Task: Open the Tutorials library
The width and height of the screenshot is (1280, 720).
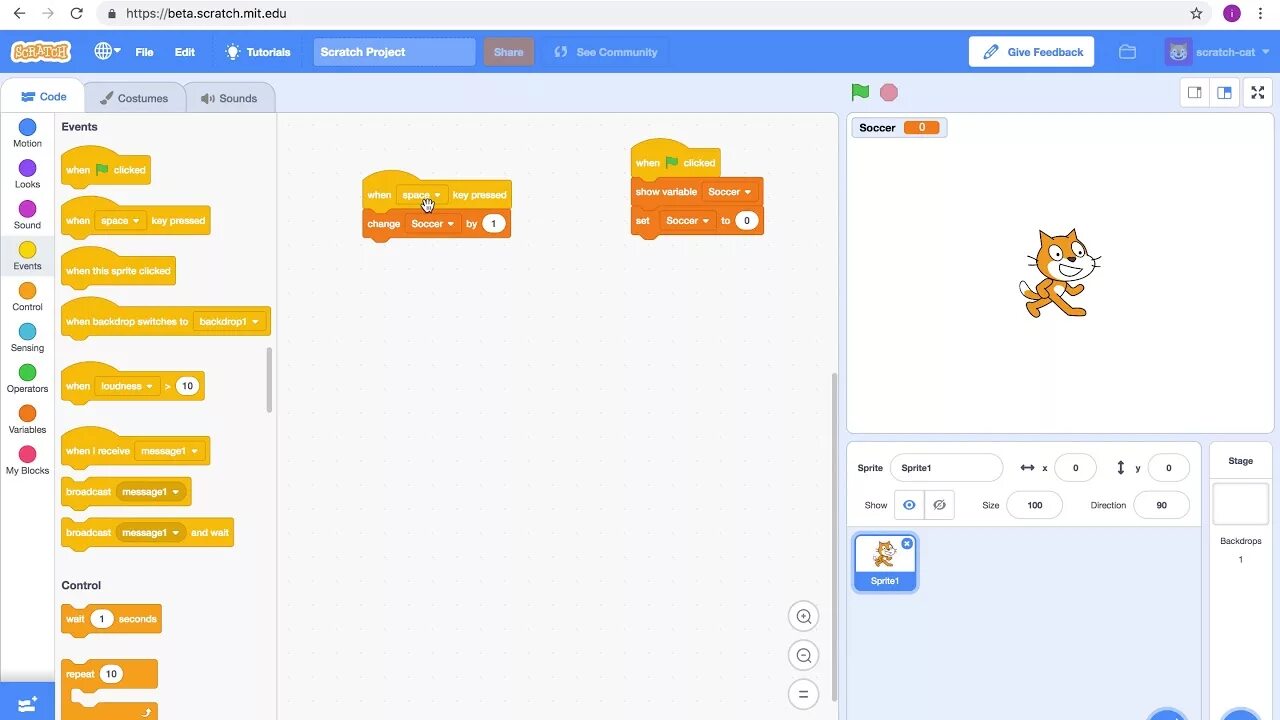Action: [x=258, y=52]
